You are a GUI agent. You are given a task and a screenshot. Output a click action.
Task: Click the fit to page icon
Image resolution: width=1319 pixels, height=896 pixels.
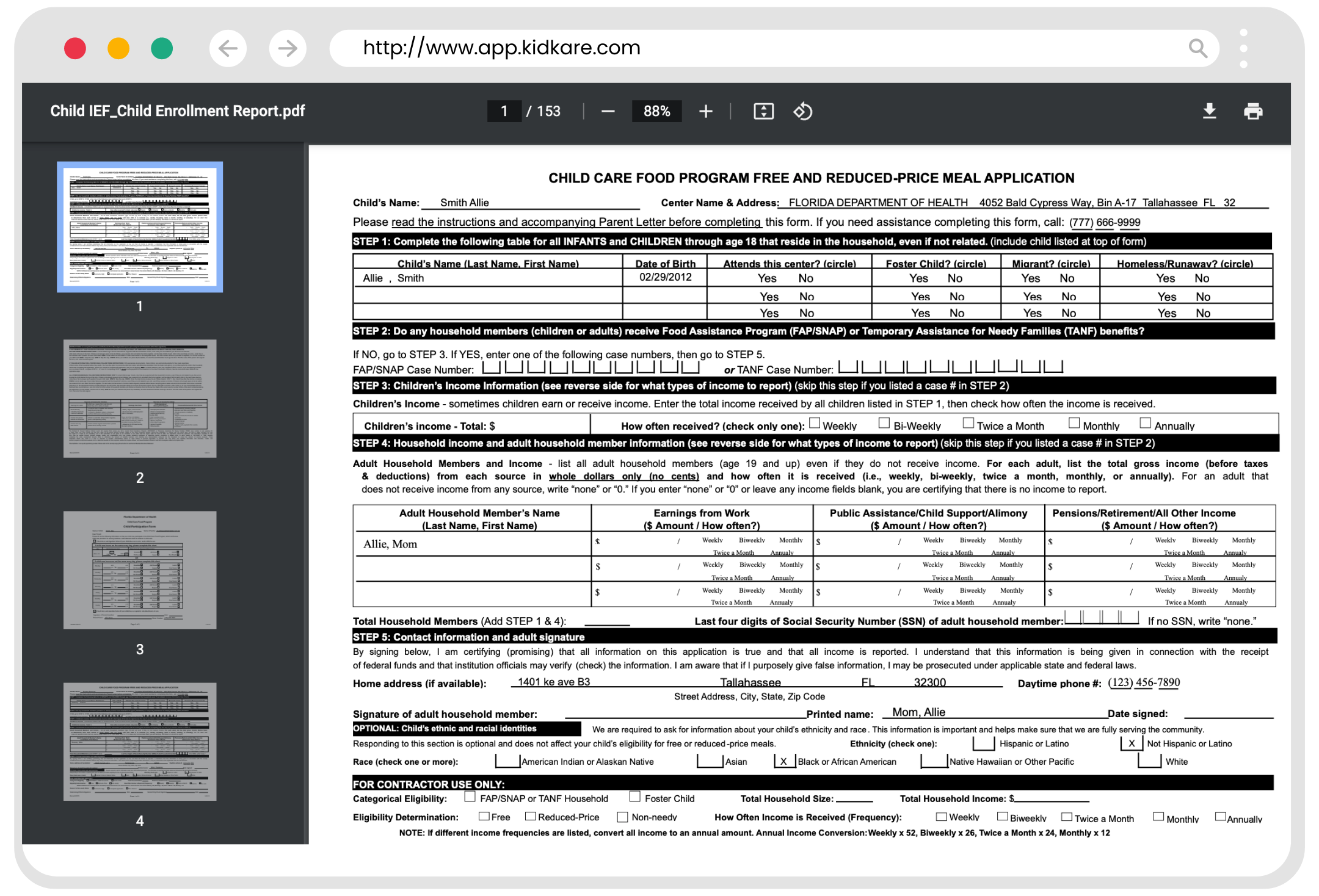click(763, 111)
